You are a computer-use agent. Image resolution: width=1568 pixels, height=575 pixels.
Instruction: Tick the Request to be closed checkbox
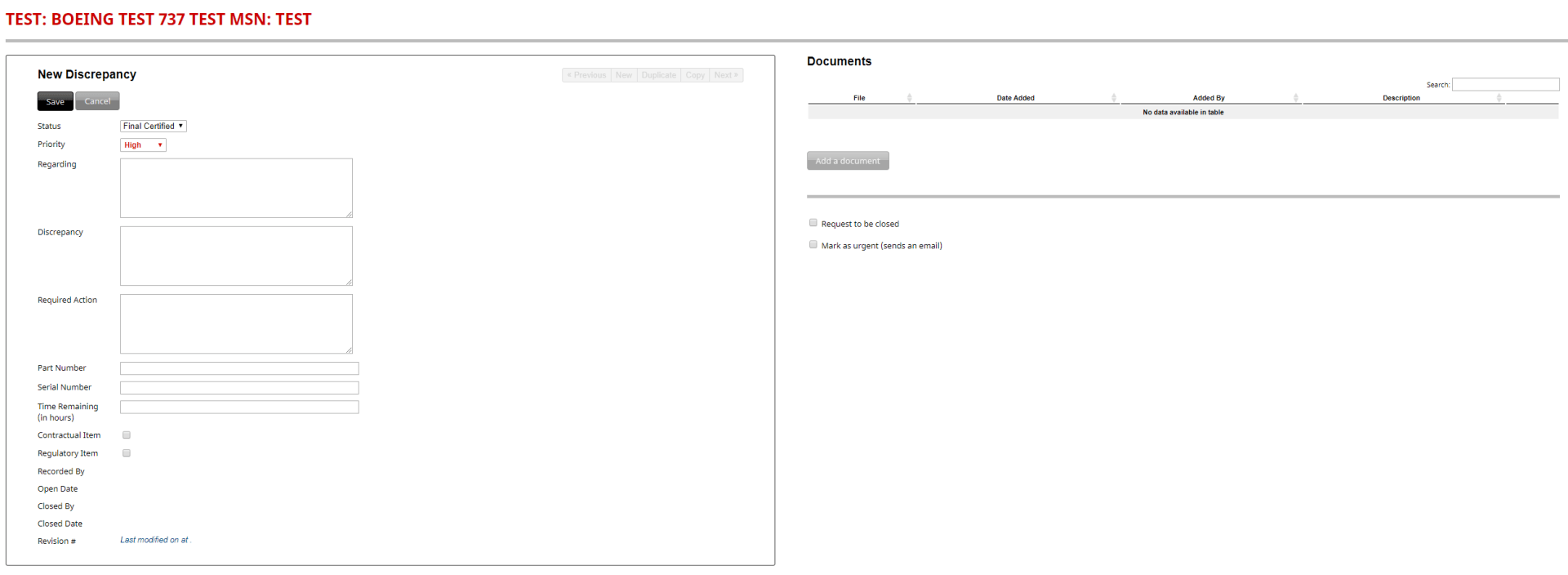pyautogui.click(x=813, y=222)
